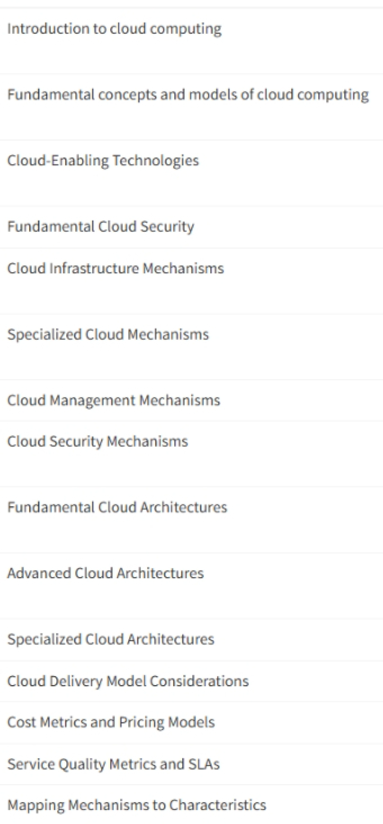Screen dimensions: 383x824
Task: Open Cloud Infrastructure Mechanisms entry
Action: (191, 281)
